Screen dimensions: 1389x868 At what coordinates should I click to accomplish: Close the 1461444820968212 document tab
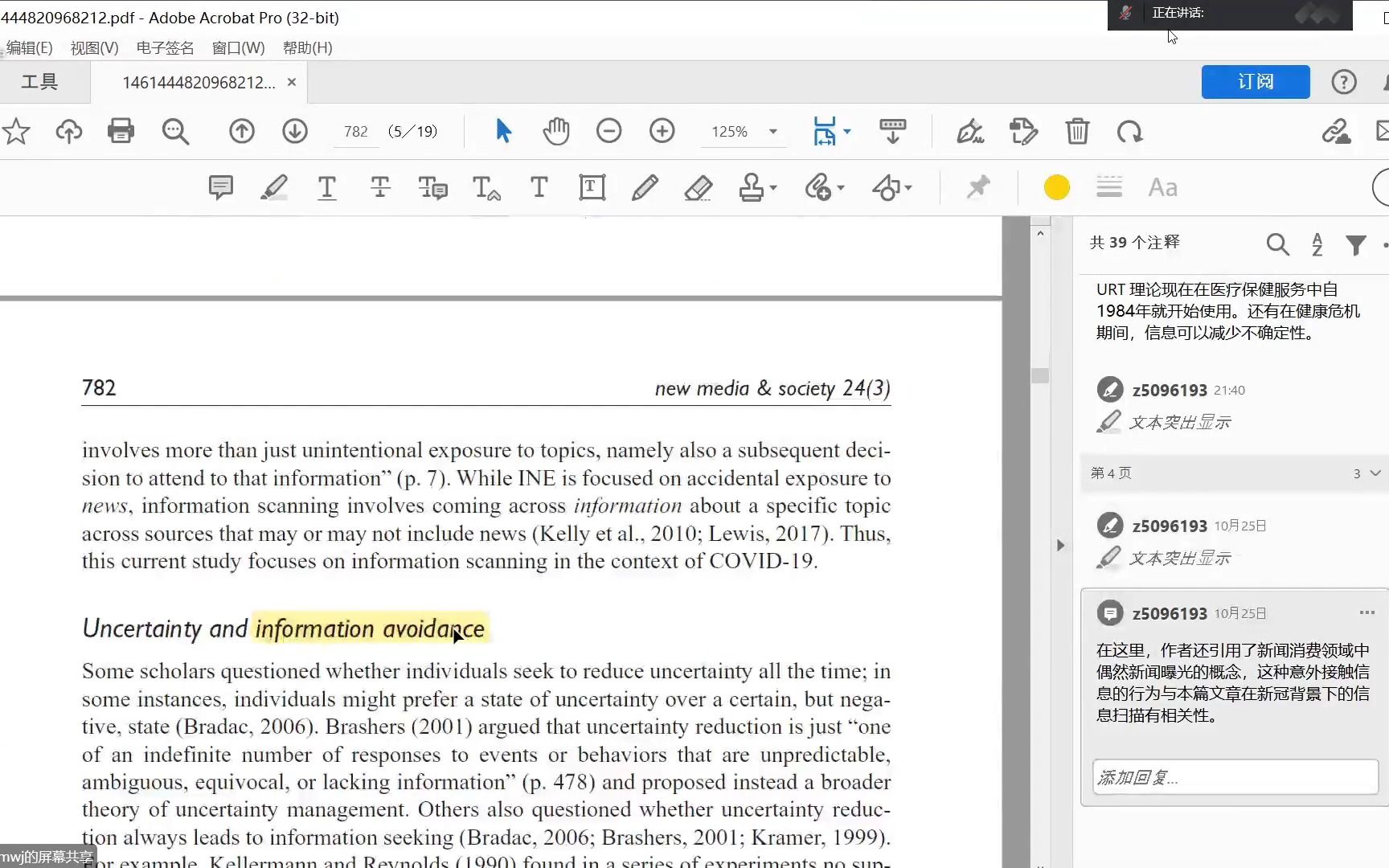pyautogui.click(x=292, y=82)
